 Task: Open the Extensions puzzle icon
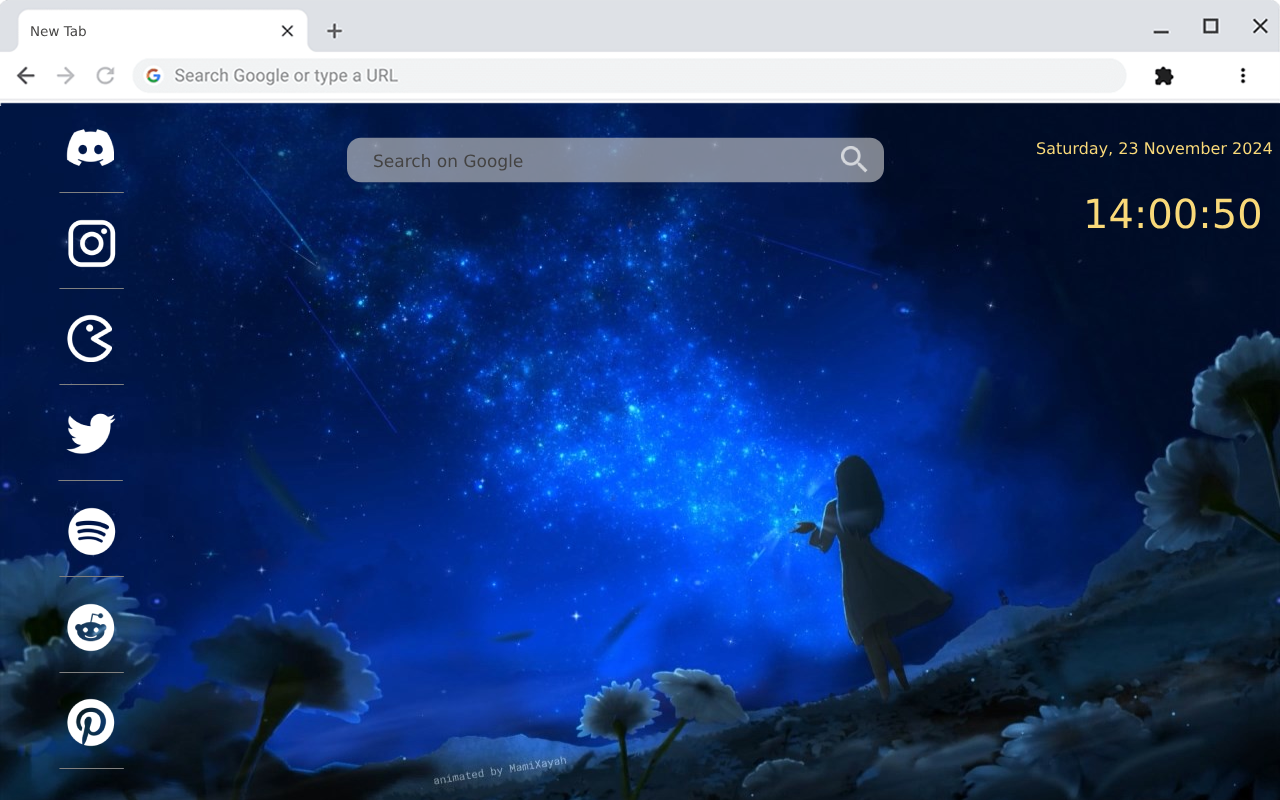[1164, 76]
